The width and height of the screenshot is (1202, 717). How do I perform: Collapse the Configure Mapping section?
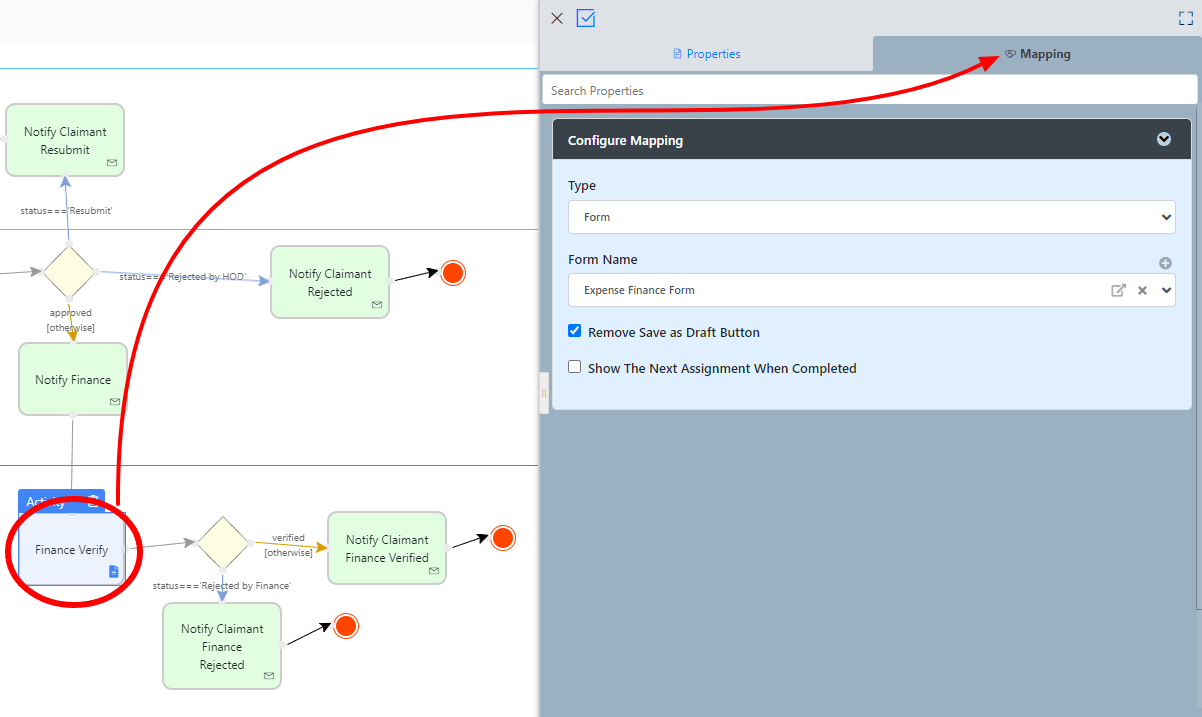coord(1164,139)
